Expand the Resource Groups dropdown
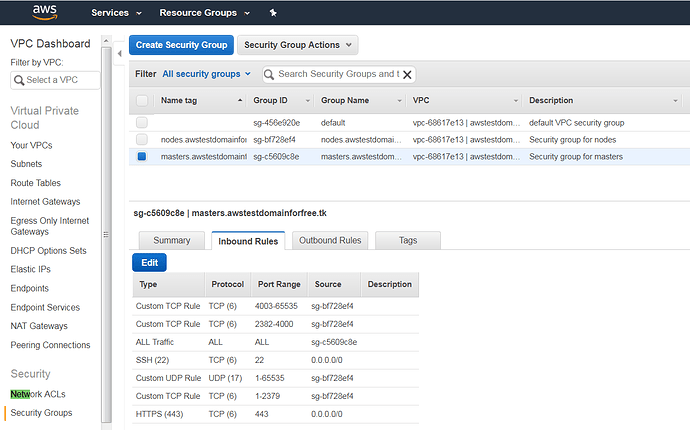This screenshot has height=430, width=690. (x=203, y=13)
